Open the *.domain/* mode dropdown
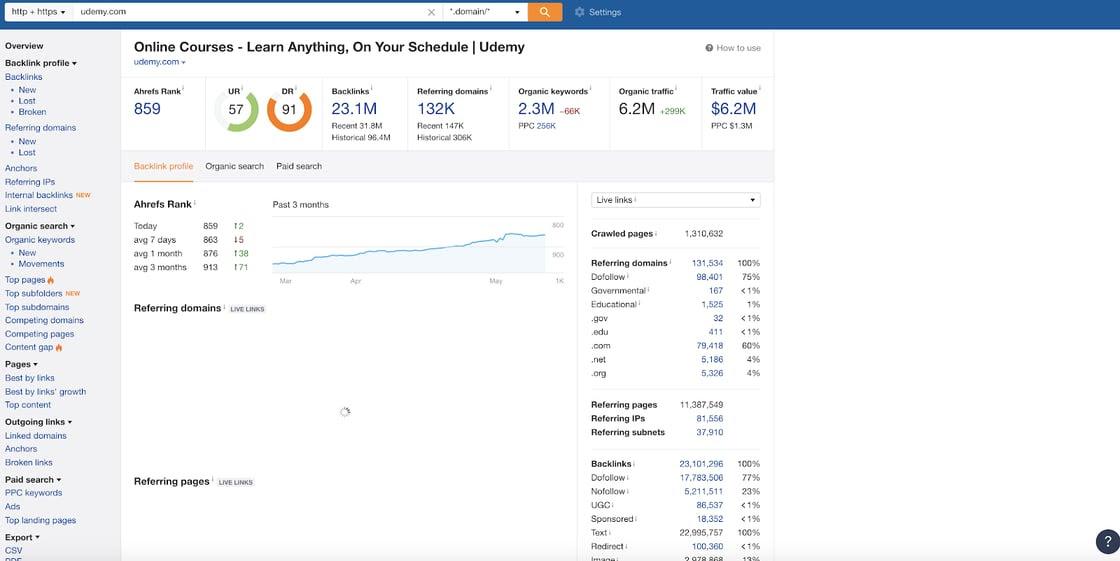This screenshot has height=561, width=1120. (x=485, y=12)
